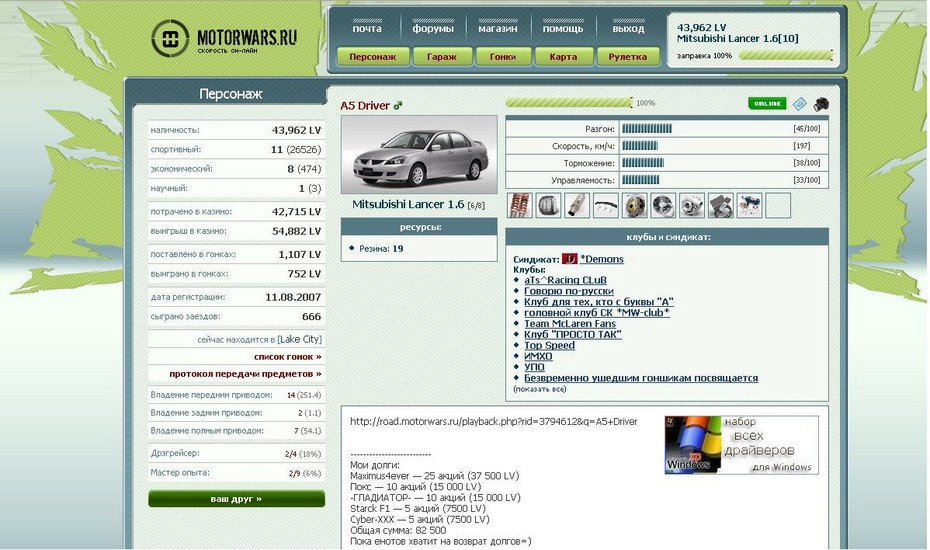Click the наличность value 43,962 LV
This screenshot has height=550, width=930.
click(296, 130)
